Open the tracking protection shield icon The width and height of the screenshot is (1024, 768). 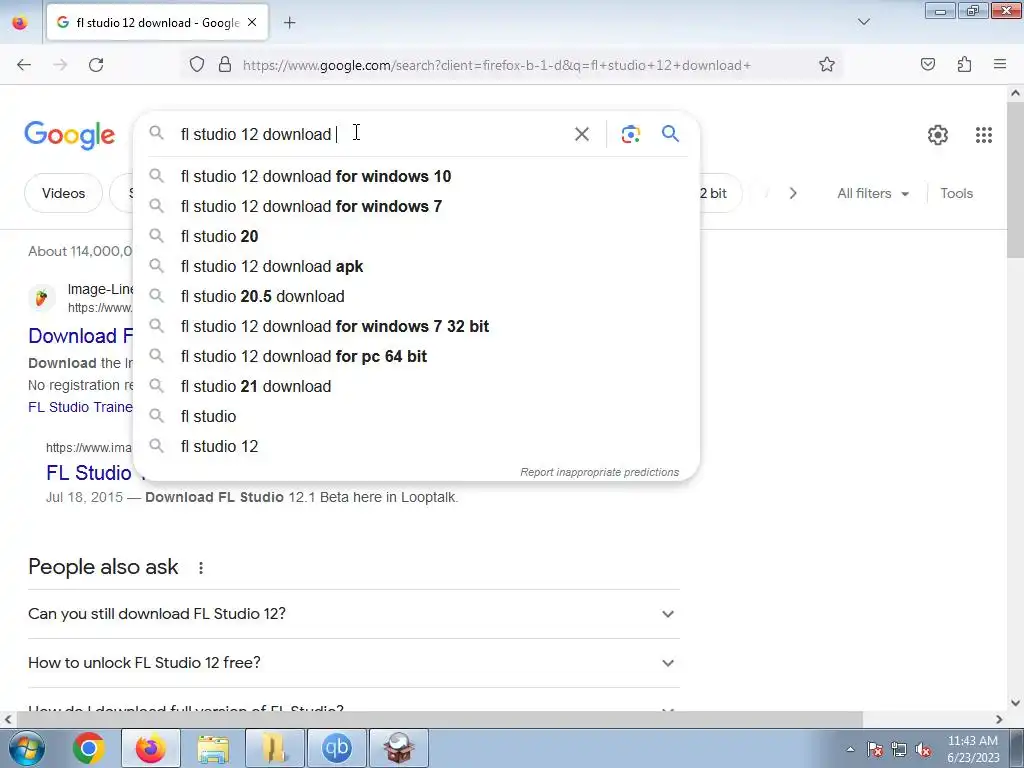[197, 65]
